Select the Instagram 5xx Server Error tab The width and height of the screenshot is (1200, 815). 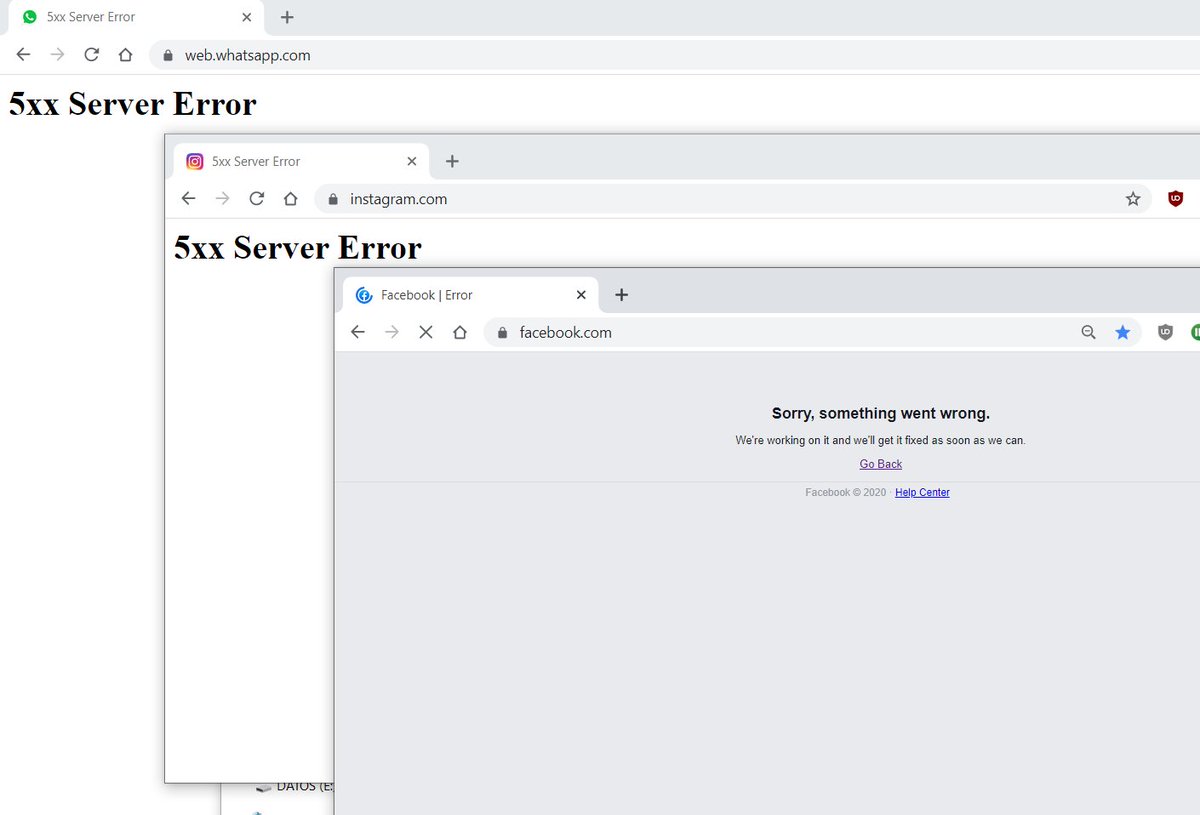pyautogui.click(x=301, y=161)
